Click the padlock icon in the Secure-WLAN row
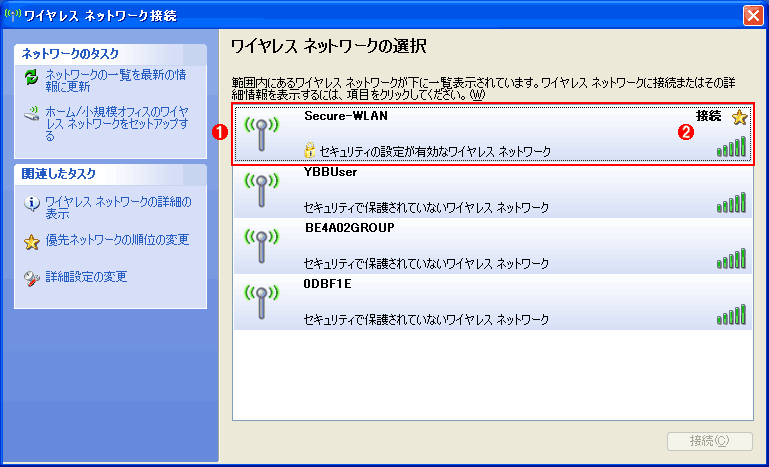The width and height of the screenshot is (769, 467). (x=309, y=151)
